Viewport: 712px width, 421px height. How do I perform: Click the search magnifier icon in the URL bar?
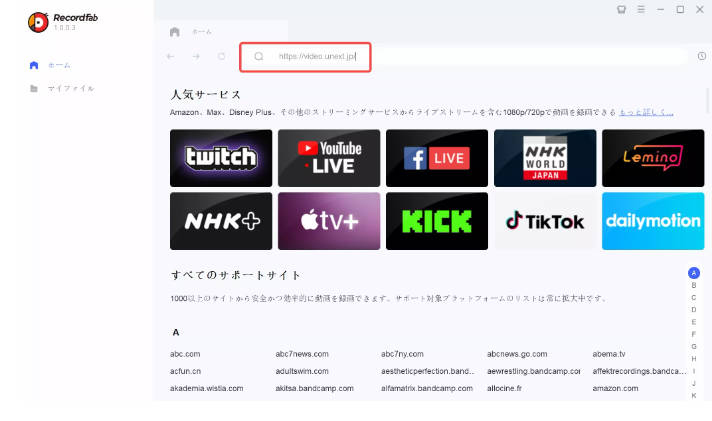(259, 56)
